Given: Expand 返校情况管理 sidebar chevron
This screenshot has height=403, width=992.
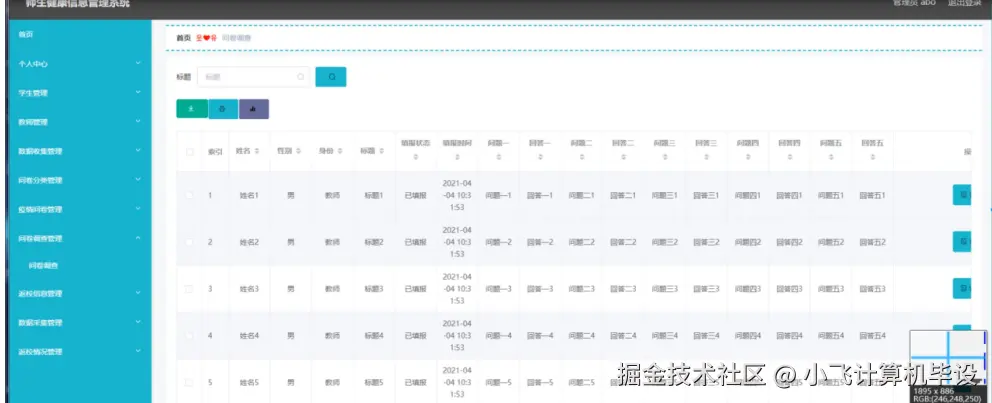Looking at the screenshot, I should [x=138, y=351].
